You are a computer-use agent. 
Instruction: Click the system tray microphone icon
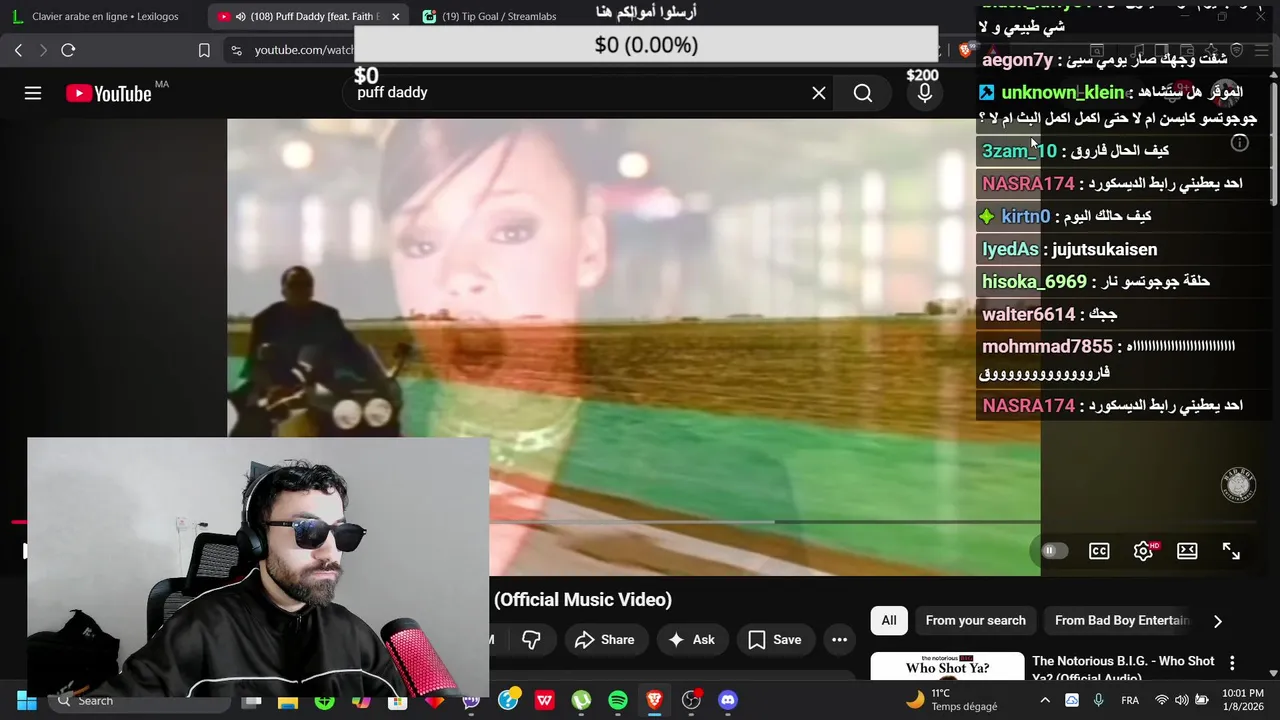coord(1099,700)
